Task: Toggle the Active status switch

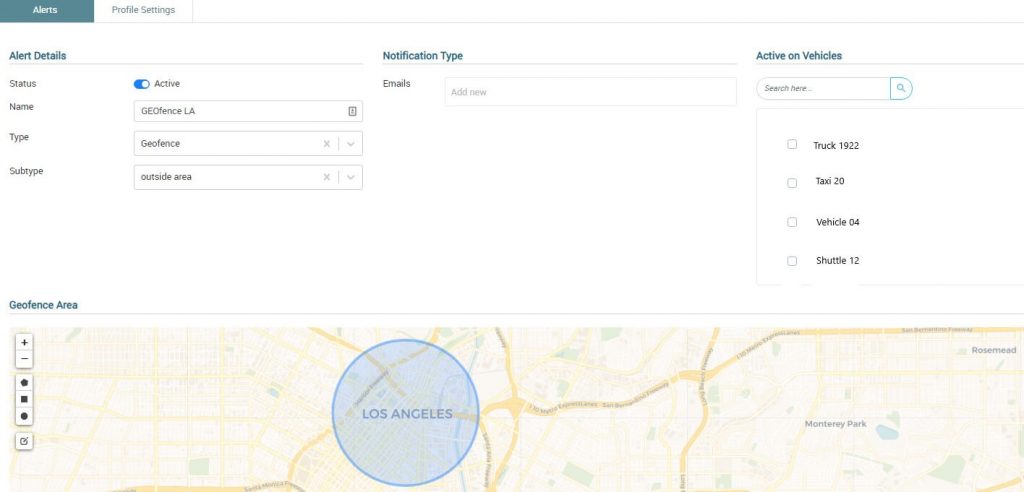Action: tap(141, 84)
